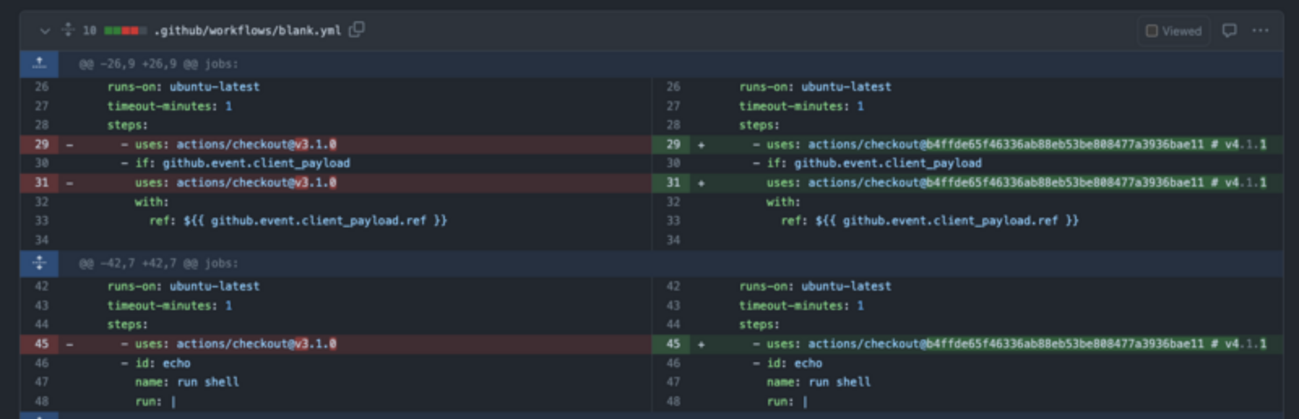
Task: Click the diff stat colored squares
Action: (x=125, y=31)
